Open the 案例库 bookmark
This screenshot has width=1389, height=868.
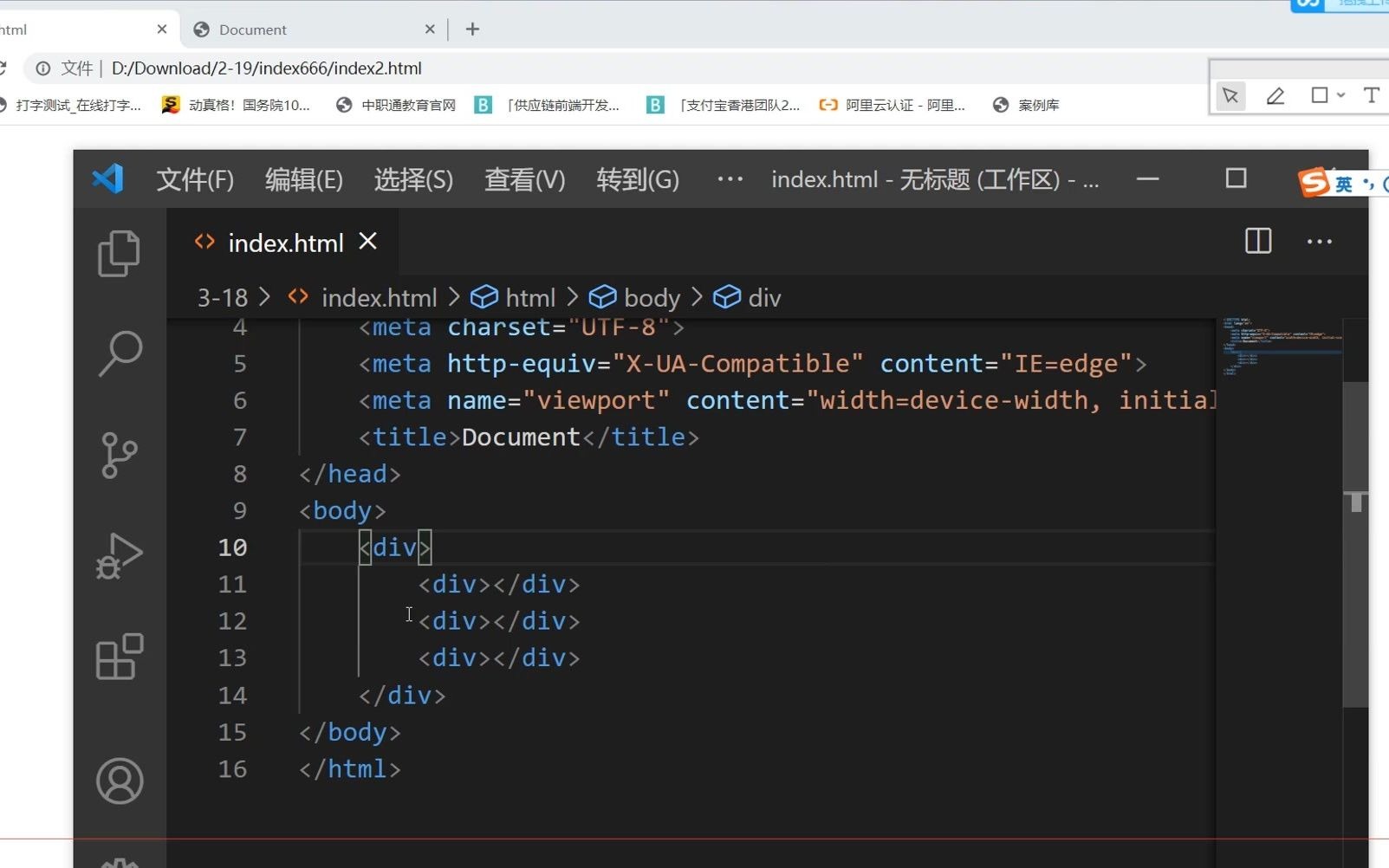1026,105
